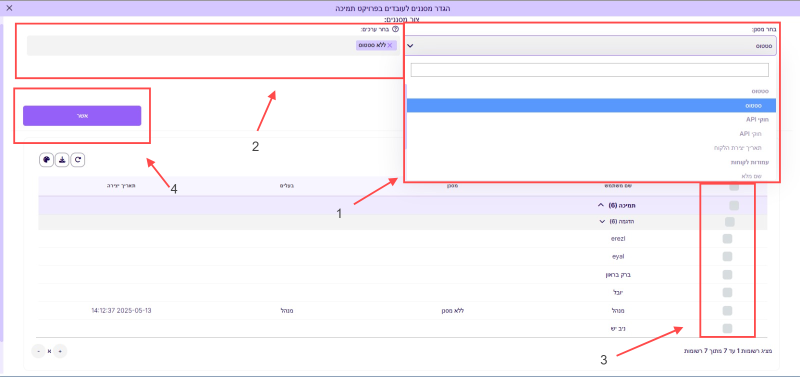Check the box for user eyal
Image resolution: width=800 pixels, height=377 pixels.
728,256
